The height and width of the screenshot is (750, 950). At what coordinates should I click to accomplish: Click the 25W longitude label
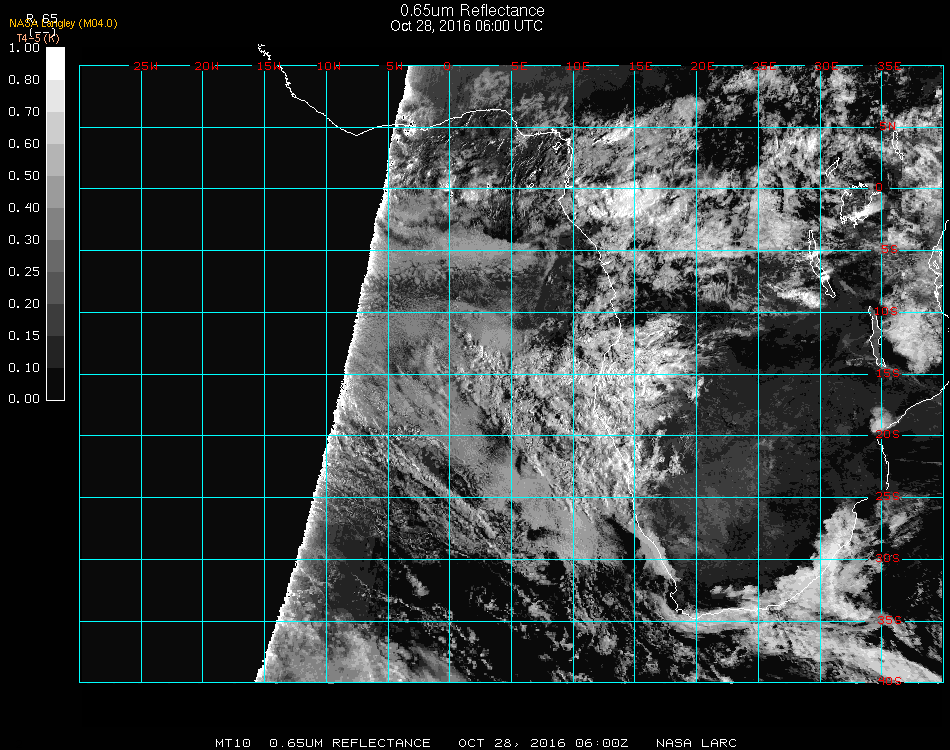click(x=145, y=66)
